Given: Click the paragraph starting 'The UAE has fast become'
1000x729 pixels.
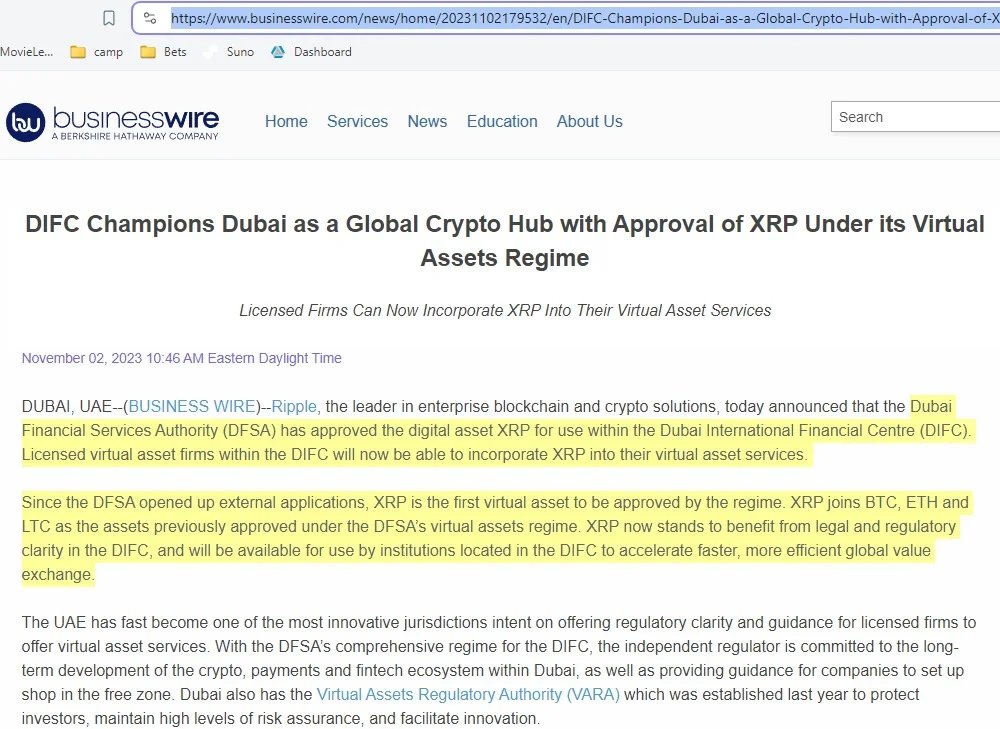Looking at the screenshot, I should point(499,670).
